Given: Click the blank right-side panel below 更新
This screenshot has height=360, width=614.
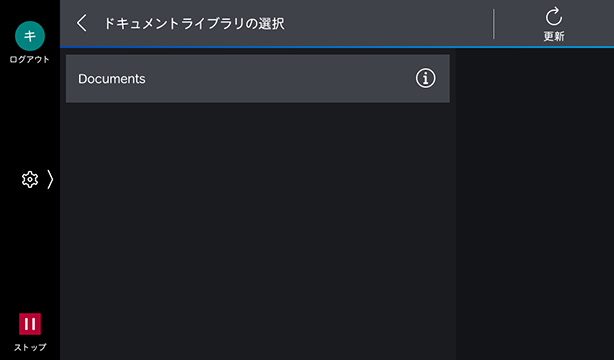Looking at the screenshot, I should 535,204.
